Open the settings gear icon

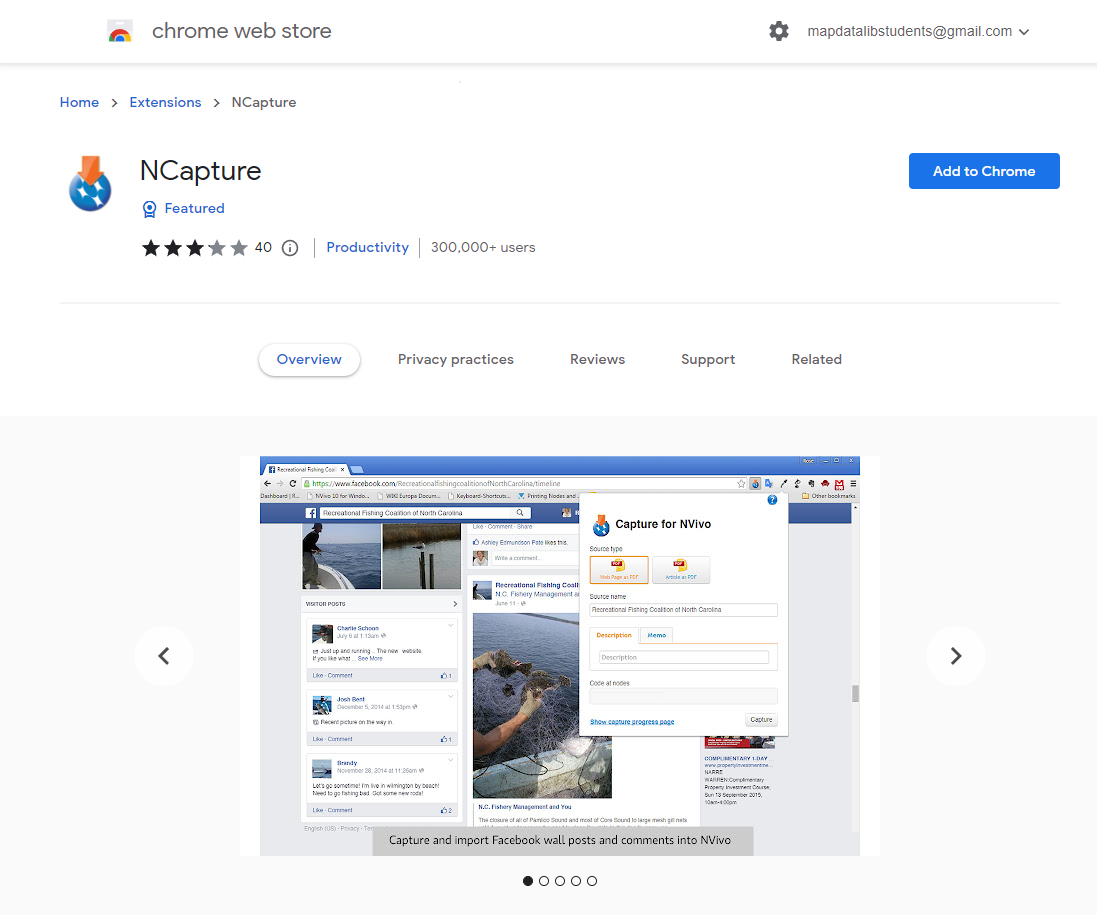(779, 31)
